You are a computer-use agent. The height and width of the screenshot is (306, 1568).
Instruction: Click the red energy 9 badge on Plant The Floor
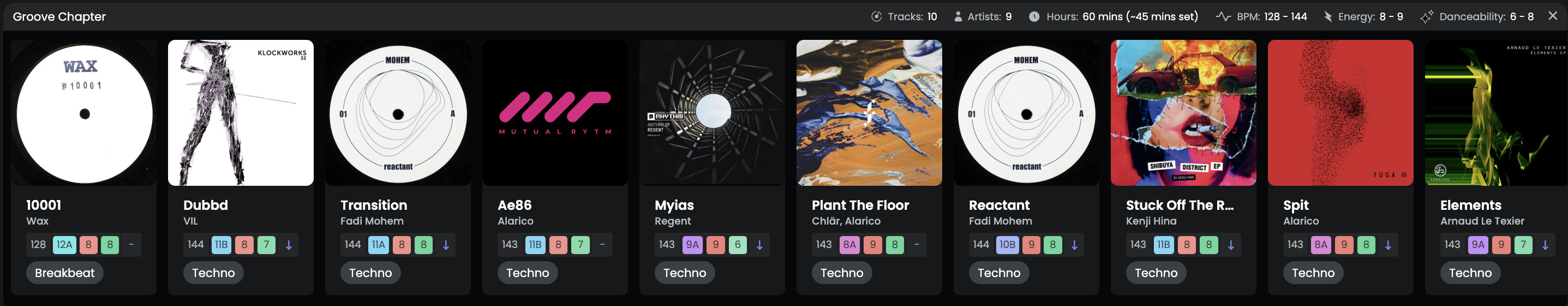tap(873, 245)
